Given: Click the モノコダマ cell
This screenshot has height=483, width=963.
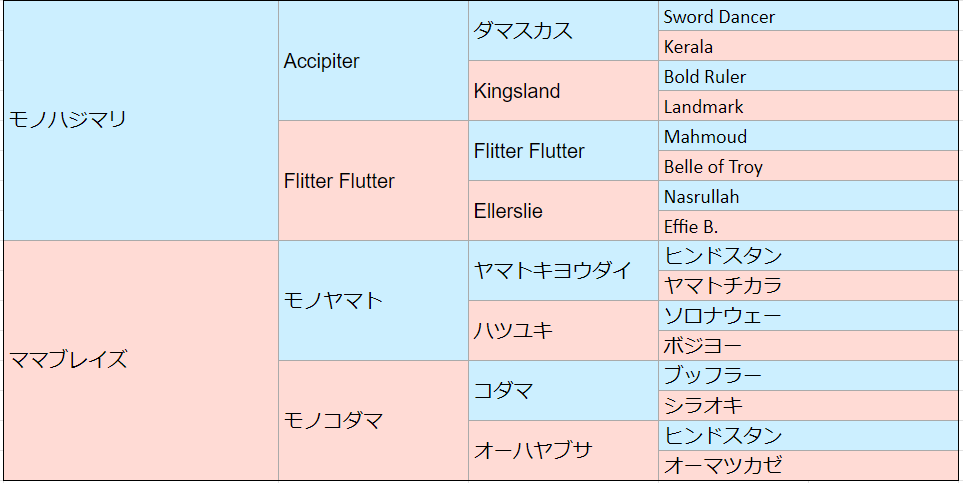Looking at the screenshot, I should (x=373, y=420).
